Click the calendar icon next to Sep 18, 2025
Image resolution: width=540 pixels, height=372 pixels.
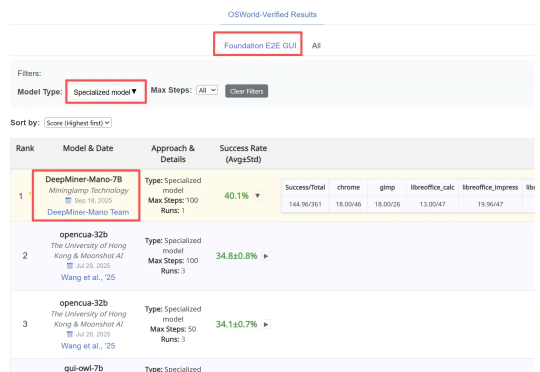tap(68, 200)
